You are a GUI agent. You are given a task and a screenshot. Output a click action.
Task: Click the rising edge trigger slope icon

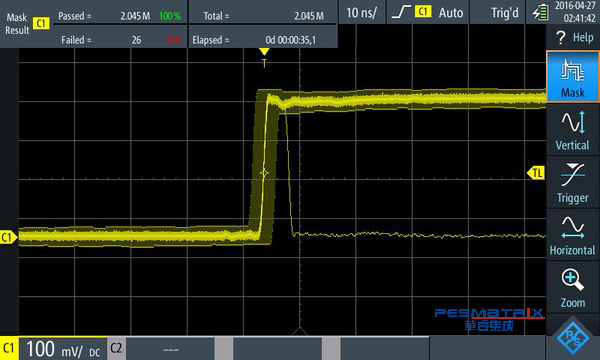[x=401, y=12]
